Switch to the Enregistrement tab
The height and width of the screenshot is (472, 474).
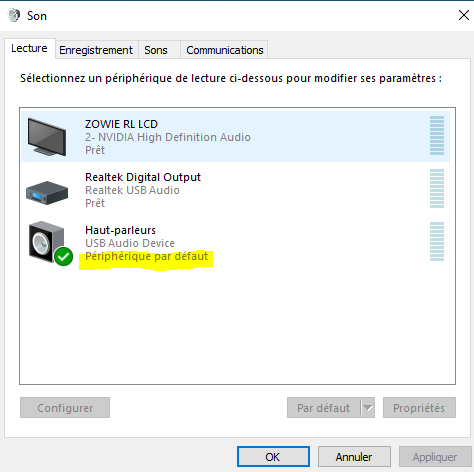pyautogui.click(x=96, y=50)
